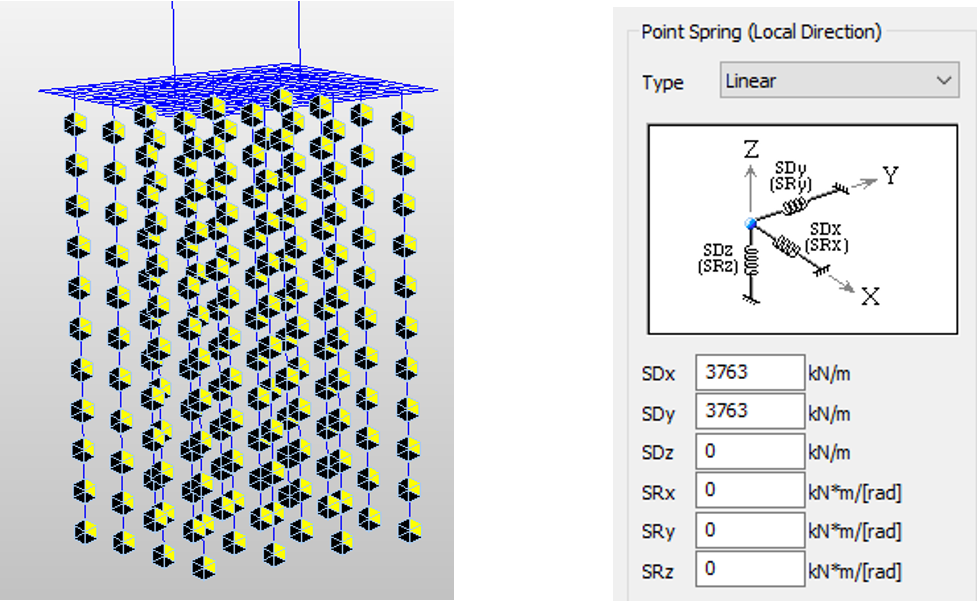
Task: Click the SDy value field containing 3763
Action: (750, 411)
